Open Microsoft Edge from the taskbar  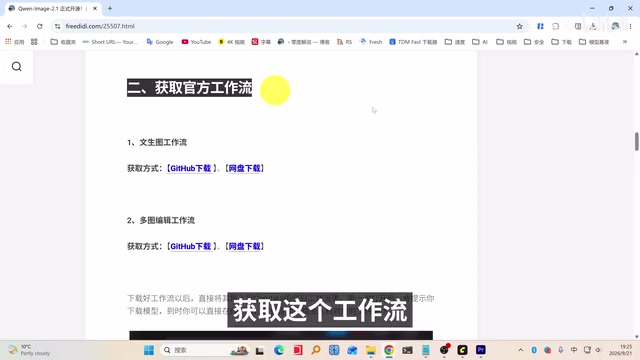click(x=279, y=350)
